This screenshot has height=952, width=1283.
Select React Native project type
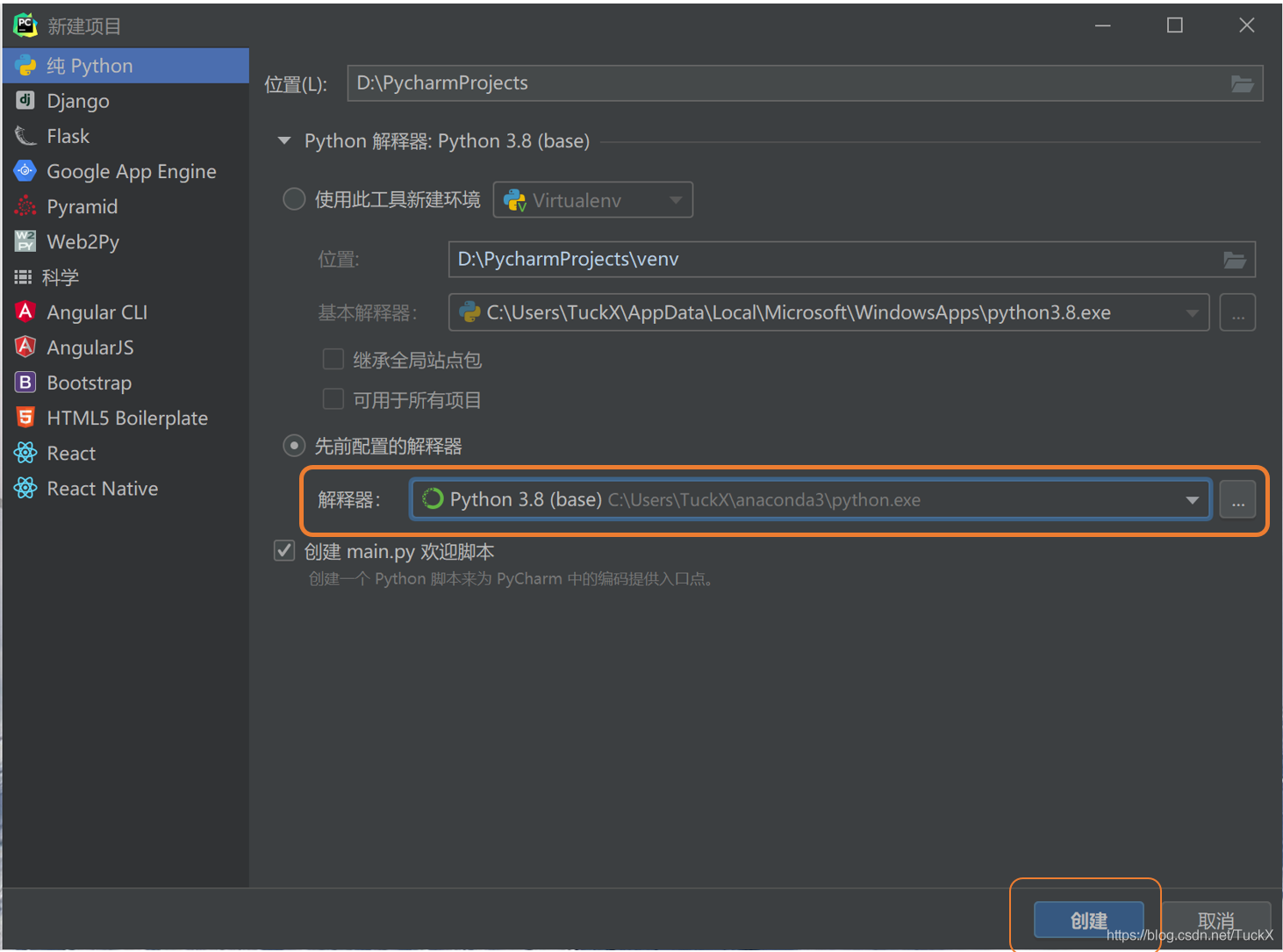pos(125,488)
